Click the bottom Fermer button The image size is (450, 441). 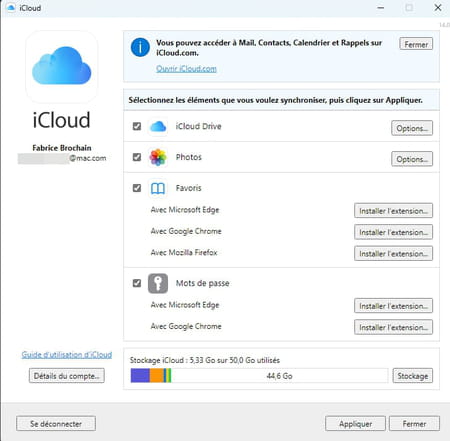pyautogui.click(x=414, y=424)
